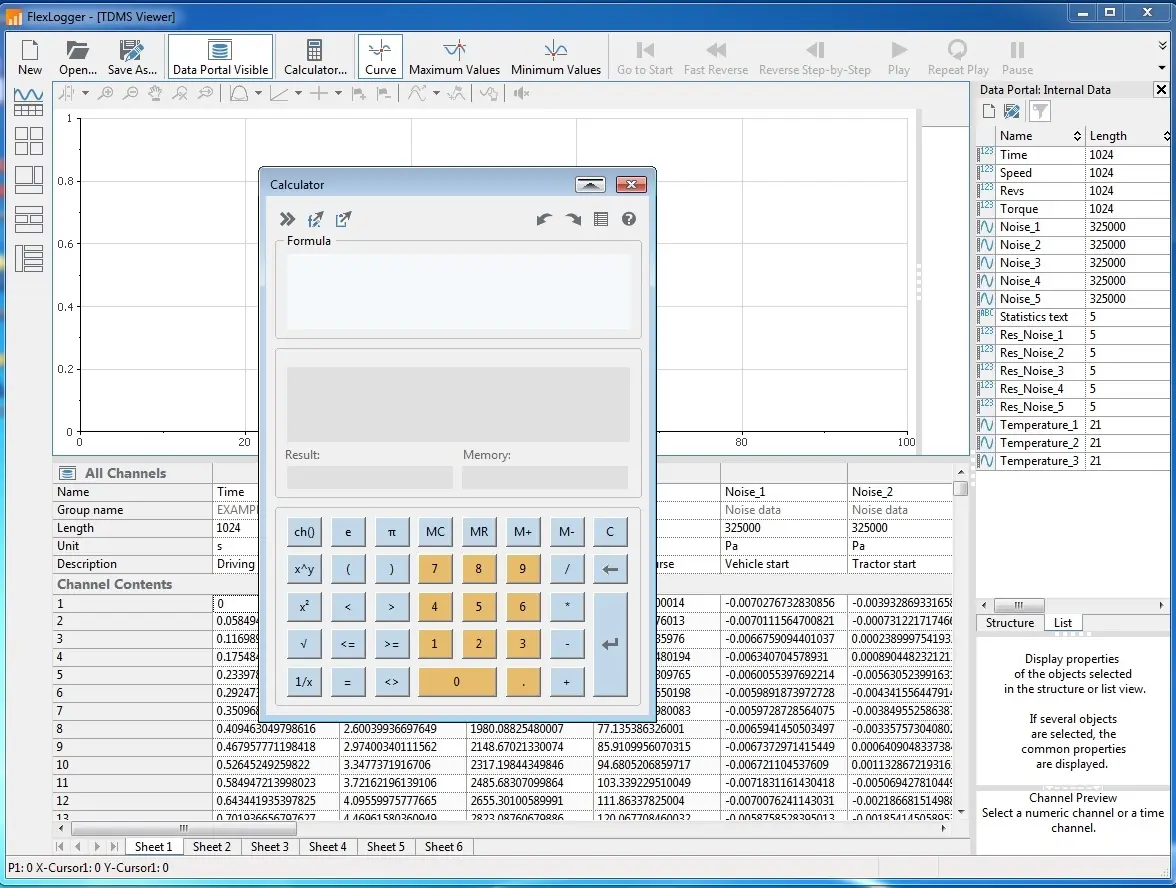Viewport: 1176px width, 888px height.
Task: Collapse the Calculator window with roll-up button
Action: (x=590, y=184)
